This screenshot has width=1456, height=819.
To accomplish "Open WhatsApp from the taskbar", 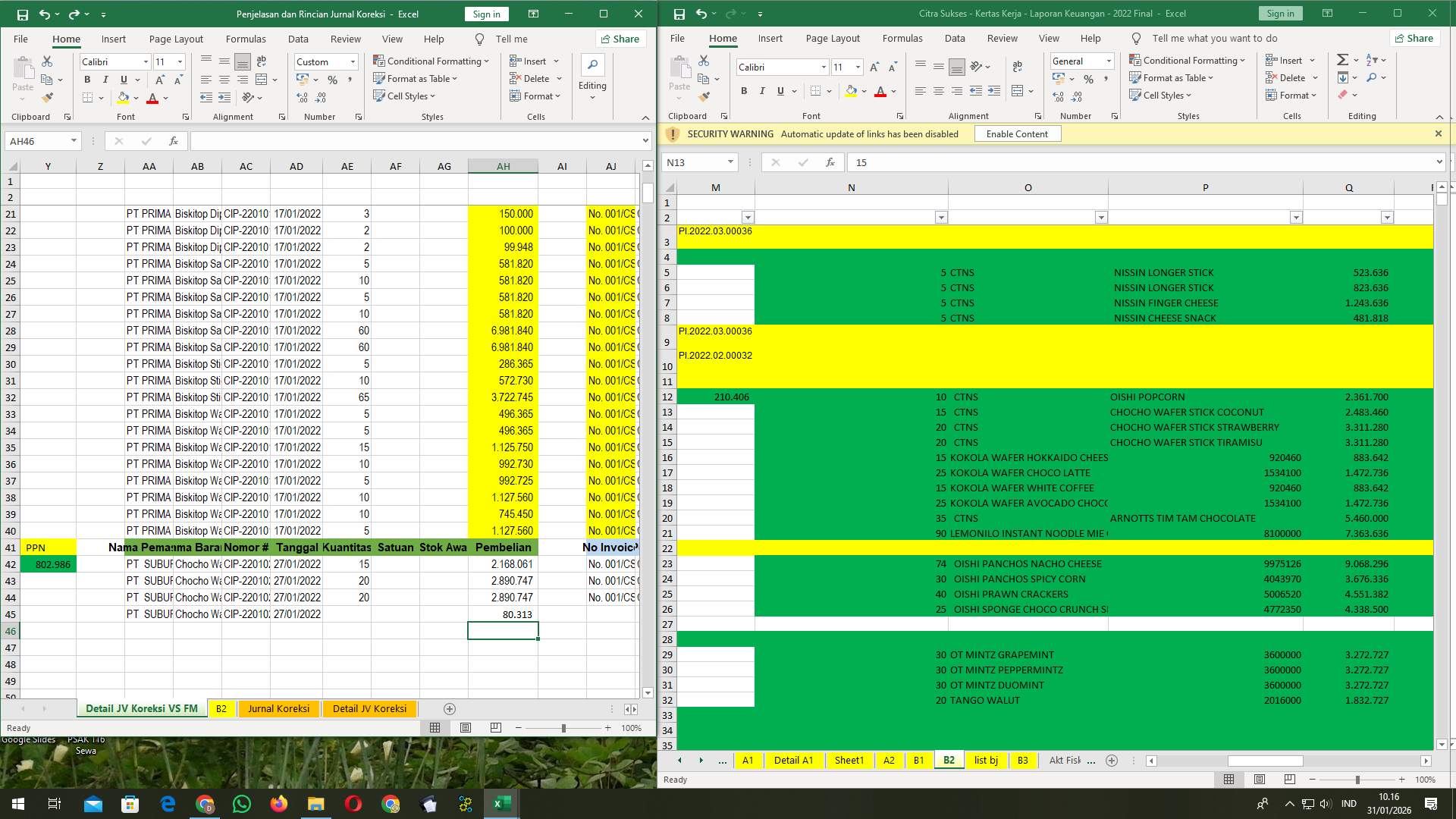I will click(242, 803).
